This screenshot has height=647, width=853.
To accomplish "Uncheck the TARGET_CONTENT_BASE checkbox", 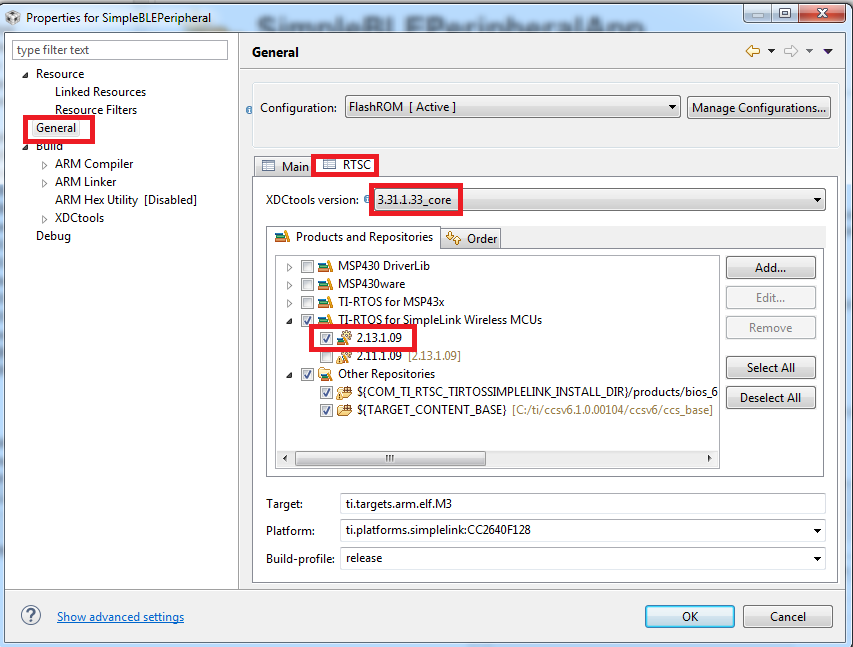I will tap(326, 410).
